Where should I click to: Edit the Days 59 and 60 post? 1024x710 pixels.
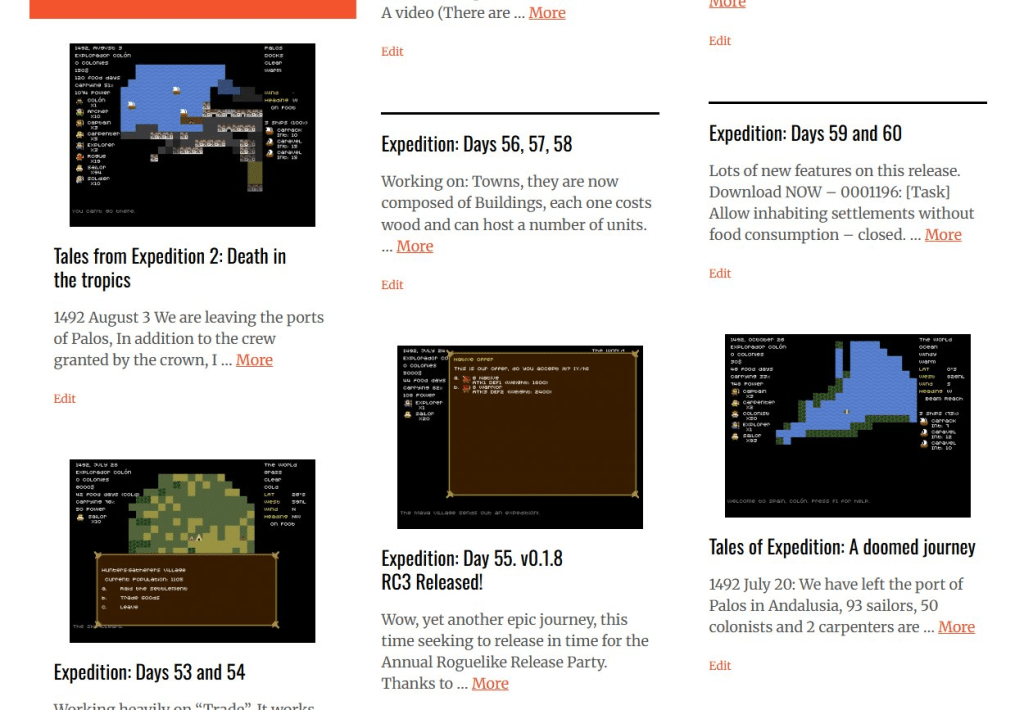(x=720, y=274)
